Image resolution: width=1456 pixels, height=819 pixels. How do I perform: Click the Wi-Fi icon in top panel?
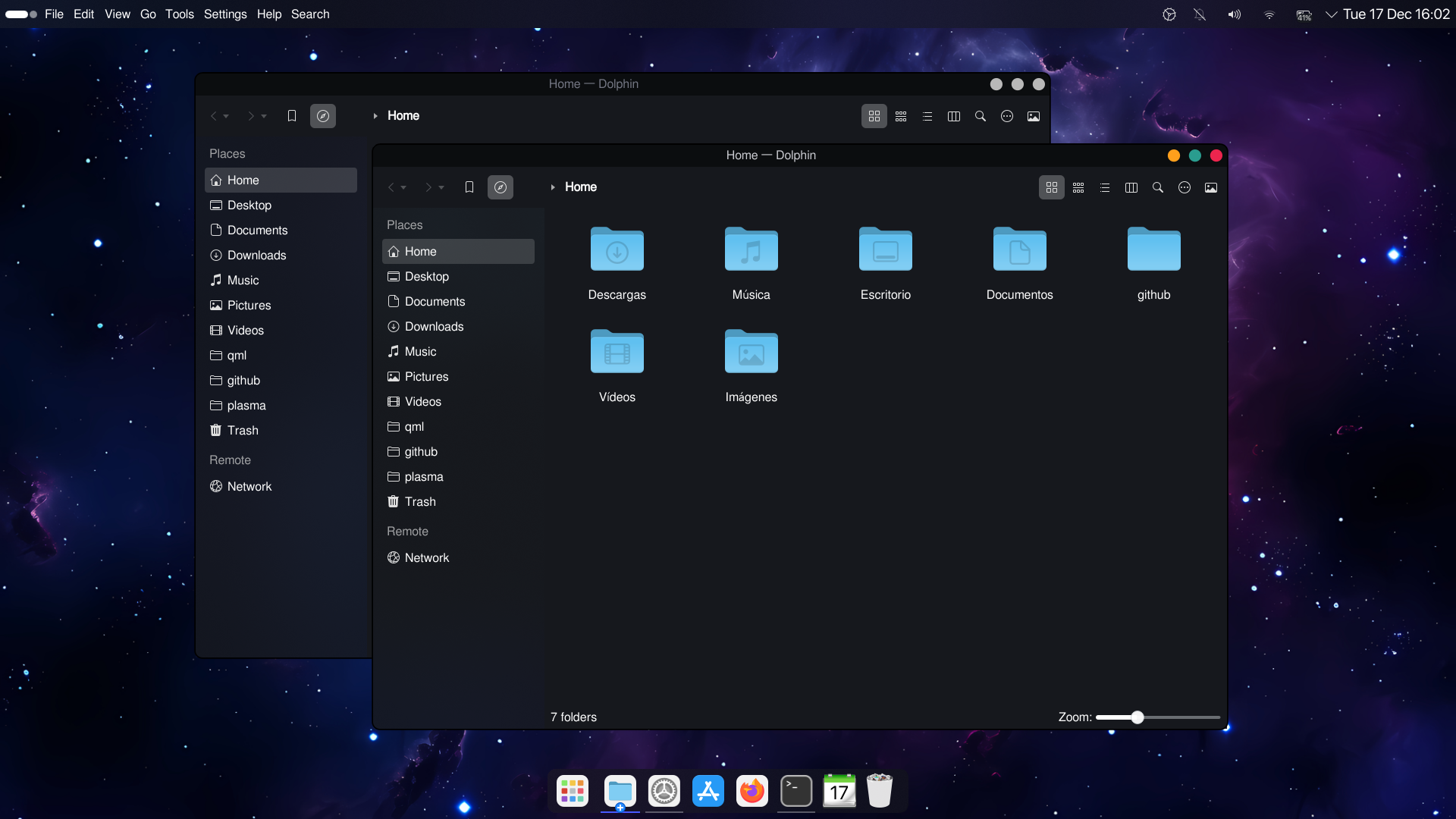pyautogui.click(x=1269, y=14)
